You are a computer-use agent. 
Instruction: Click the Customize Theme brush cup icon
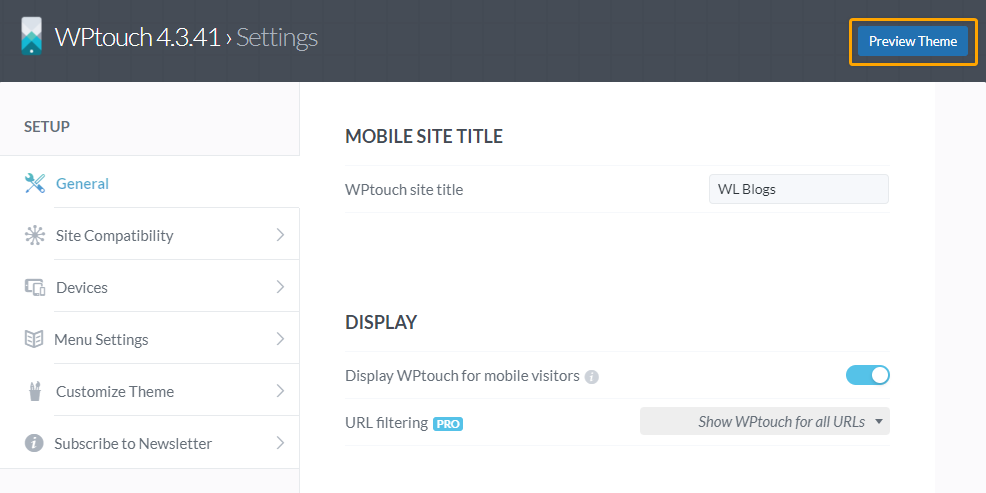[x=35, y=391]
